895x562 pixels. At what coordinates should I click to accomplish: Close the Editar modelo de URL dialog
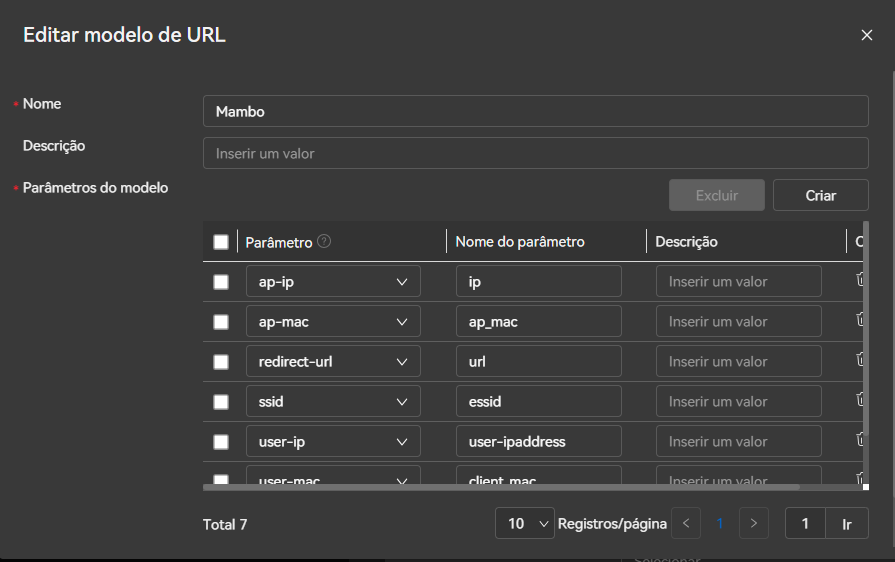tap(866, 35)
